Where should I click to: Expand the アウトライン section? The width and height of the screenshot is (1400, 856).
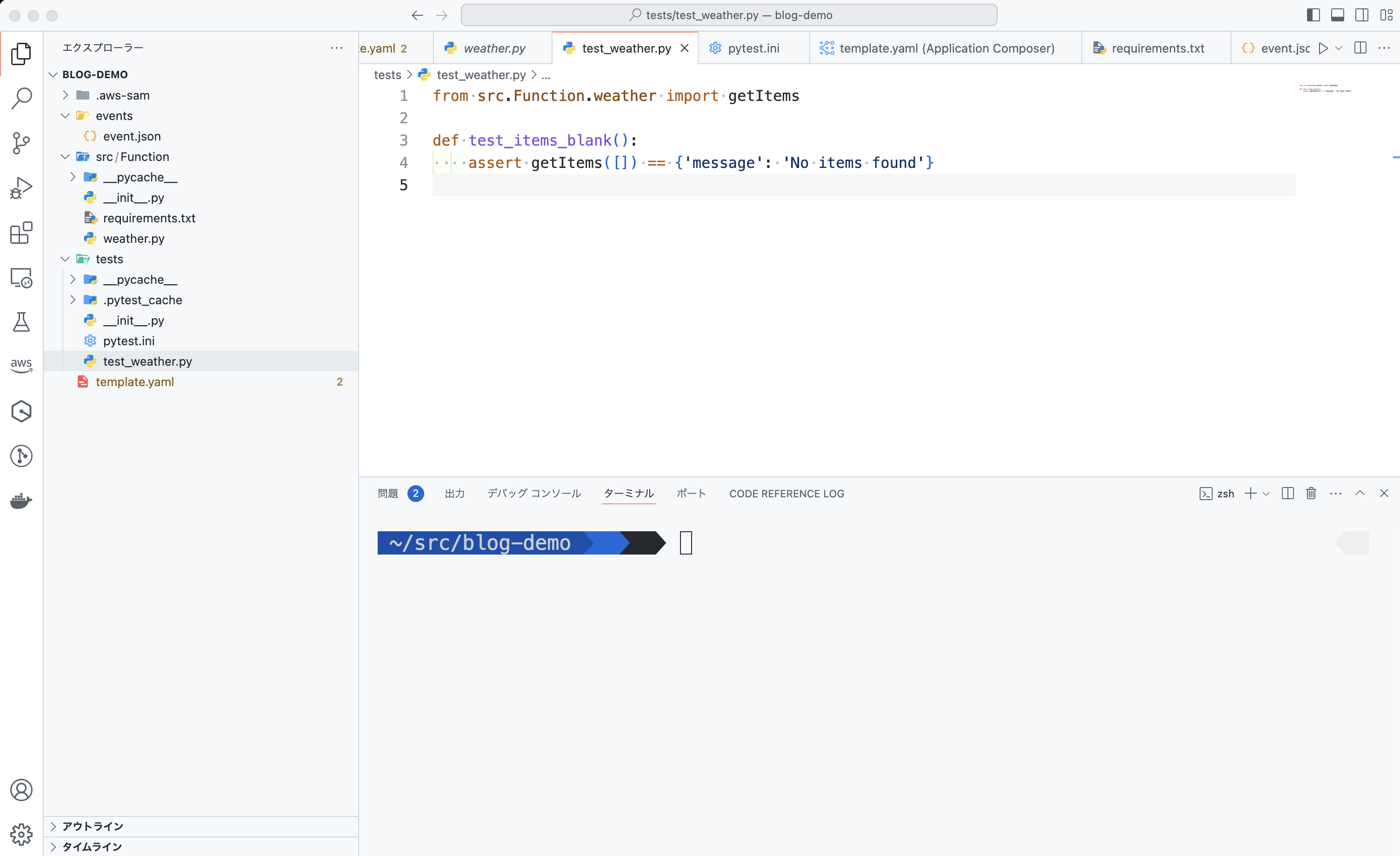53,826
